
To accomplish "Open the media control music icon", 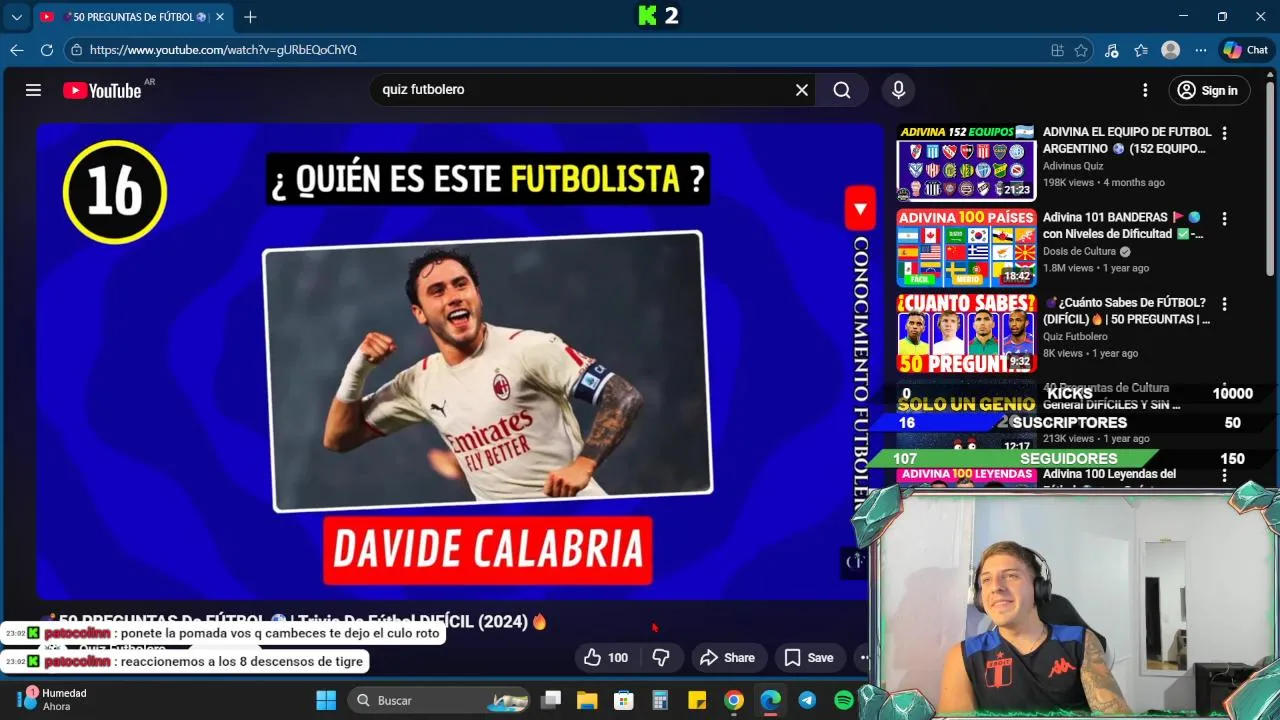I will (1111, 50).
